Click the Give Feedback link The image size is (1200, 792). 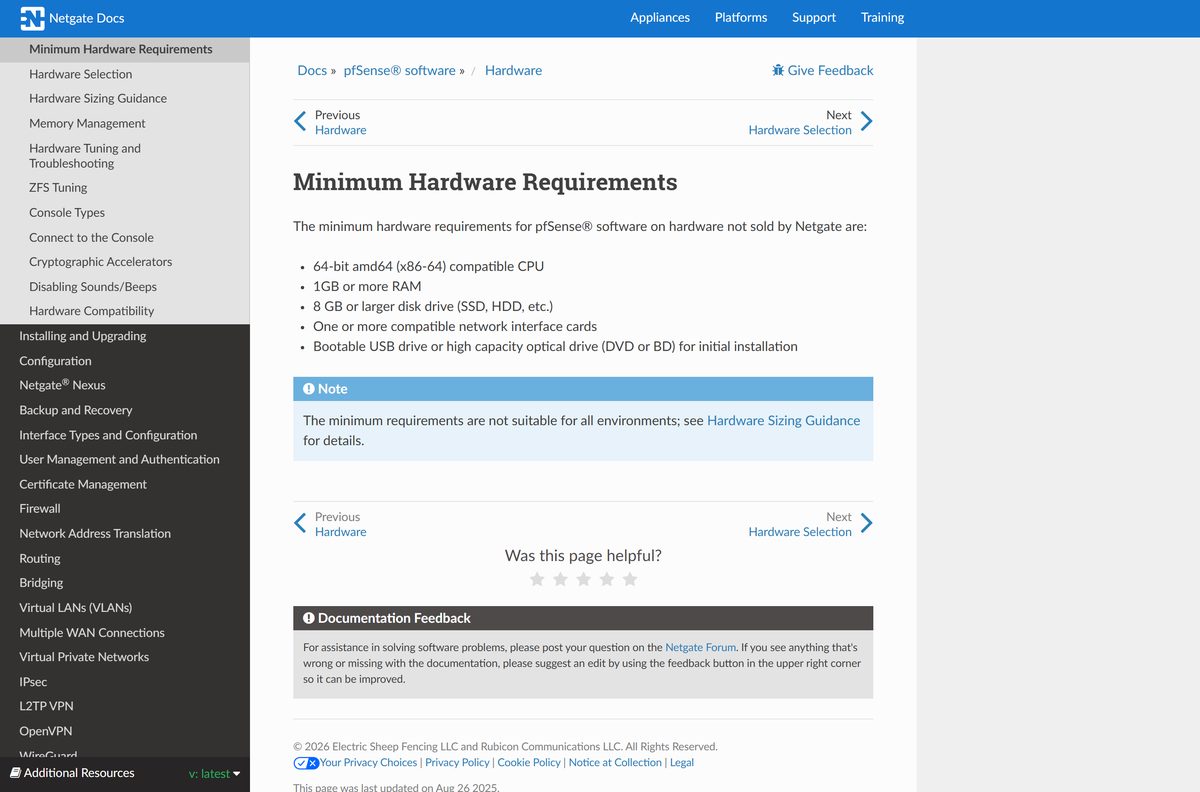click(x=823, y=70)
